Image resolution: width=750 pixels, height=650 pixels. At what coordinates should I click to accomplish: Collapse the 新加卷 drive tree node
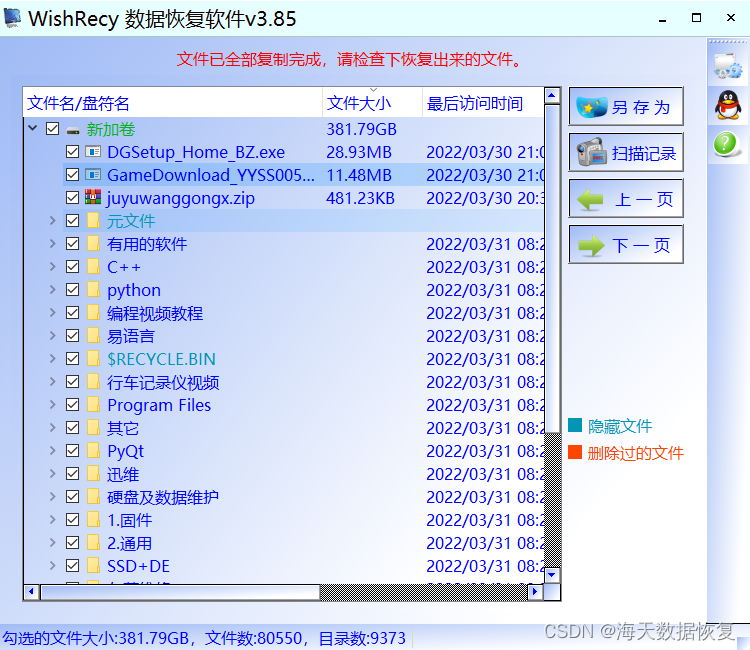pyautogui.click(x=33, y=128)
